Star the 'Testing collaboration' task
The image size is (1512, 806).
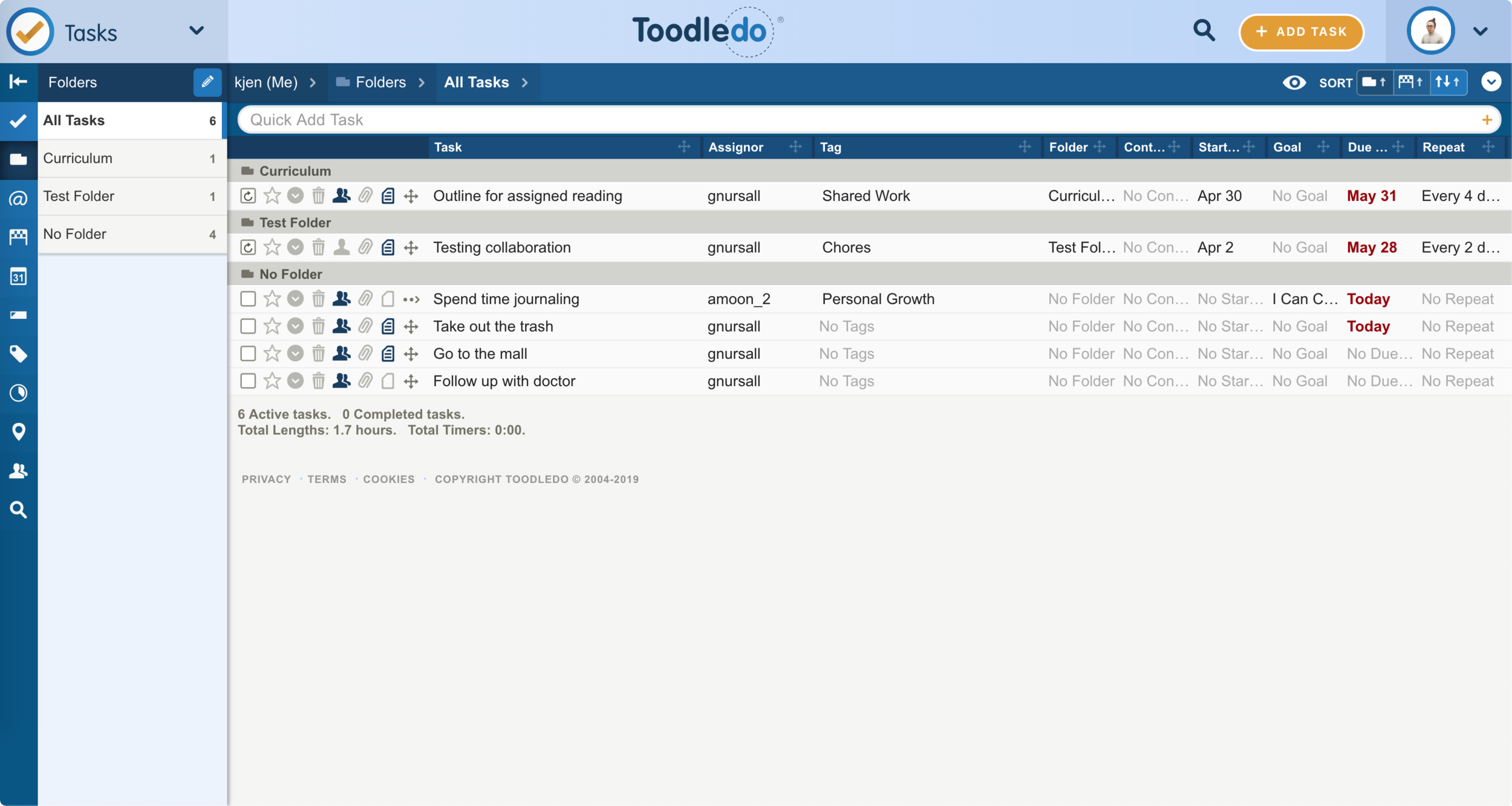tap(272, 247)
